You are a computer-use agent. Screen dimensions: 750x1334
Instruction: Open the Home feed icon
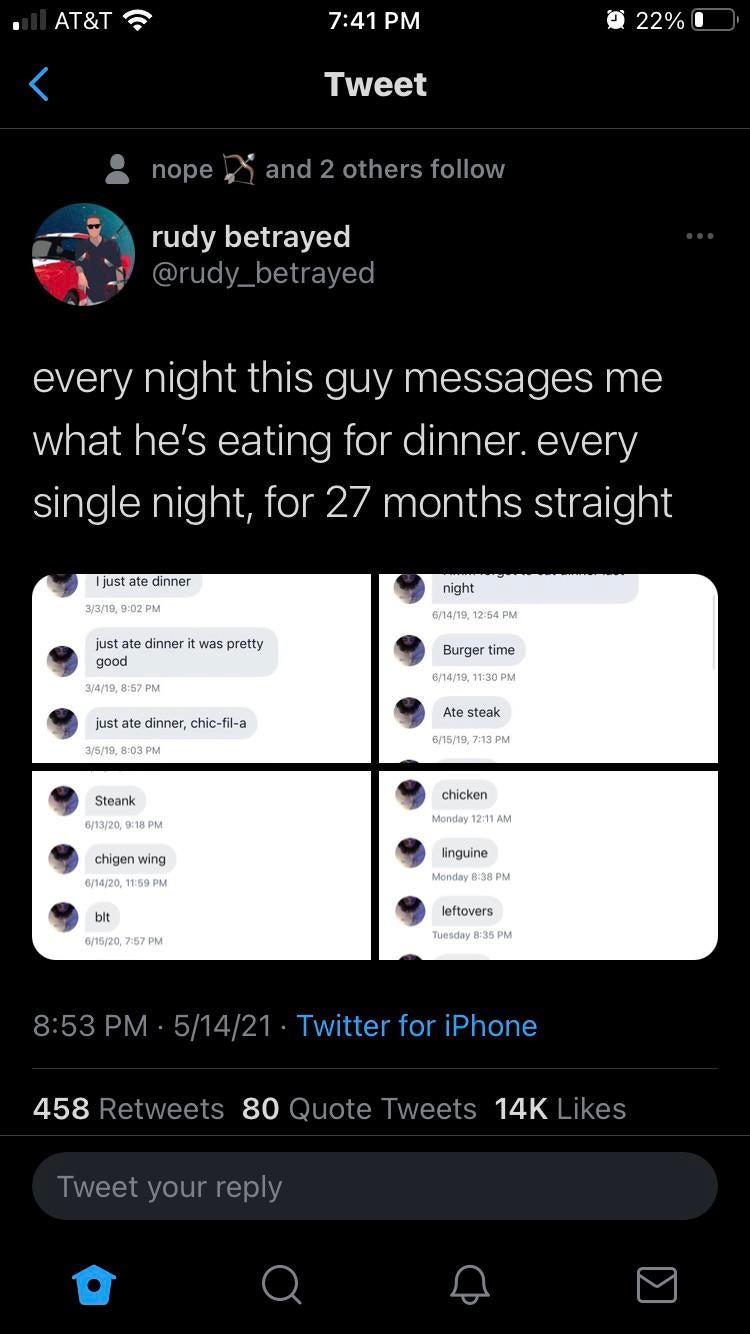point(93,1285)
